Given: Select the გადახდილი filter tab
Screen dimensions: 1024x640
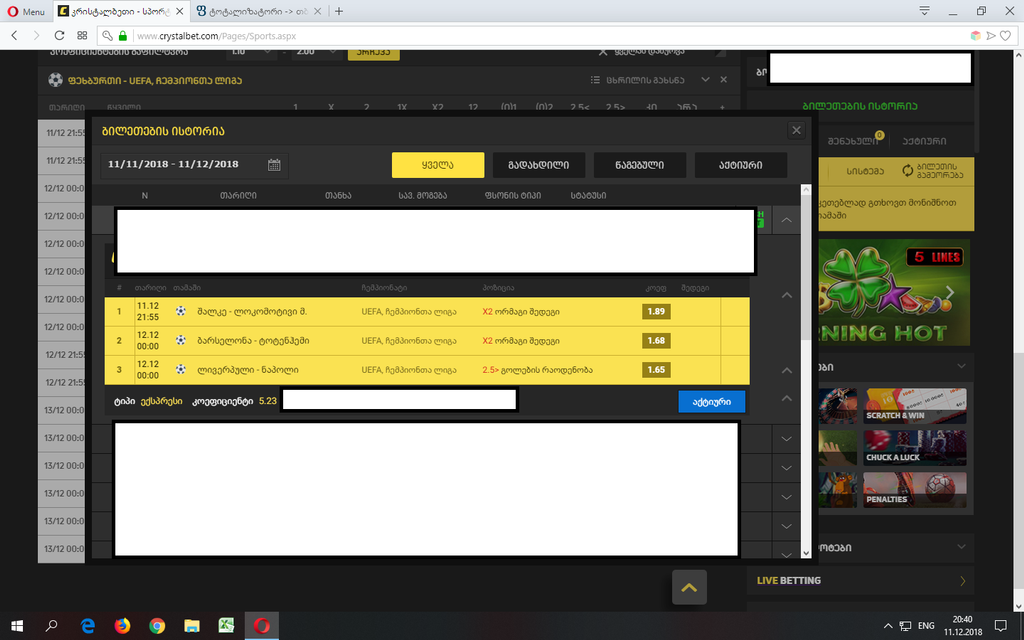Looking at the screenshot, I should [x=539, y=165].
